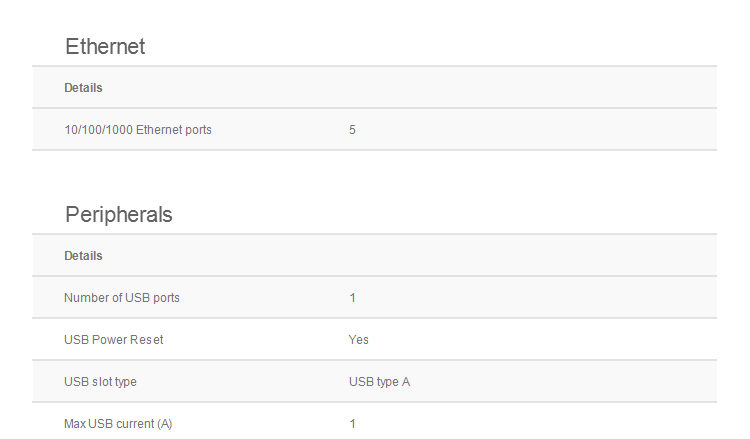Click the value 1 for USB ports
This screenshot has height=439, width=750.
(x=353, y=298)
